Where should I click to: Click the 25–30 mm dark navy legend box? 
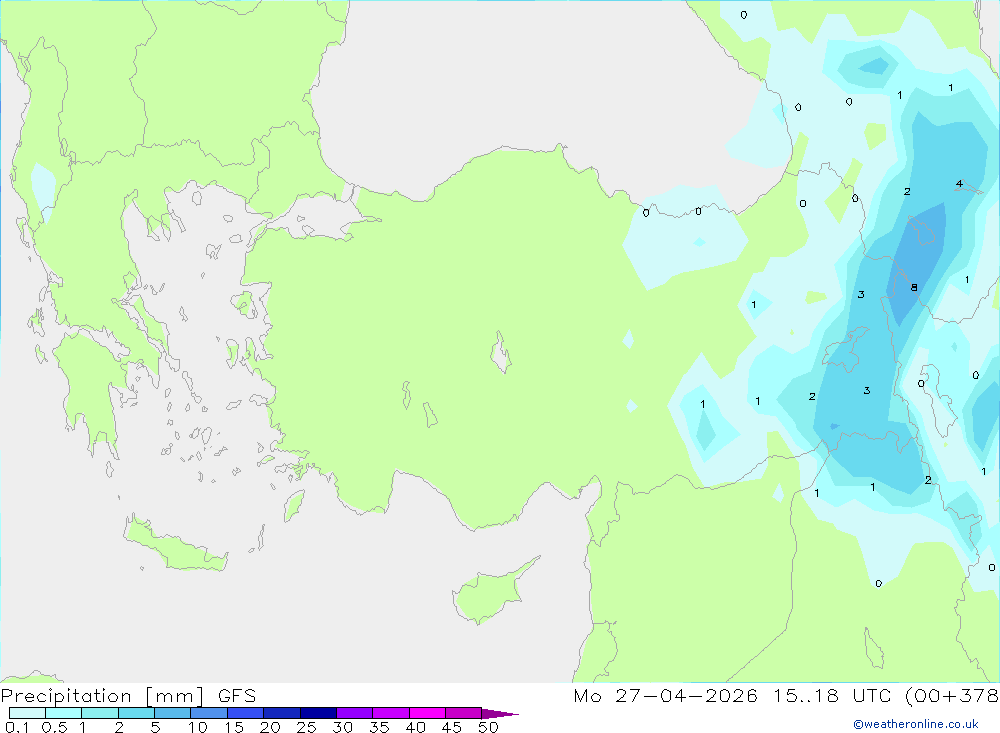tap(318, 713)
